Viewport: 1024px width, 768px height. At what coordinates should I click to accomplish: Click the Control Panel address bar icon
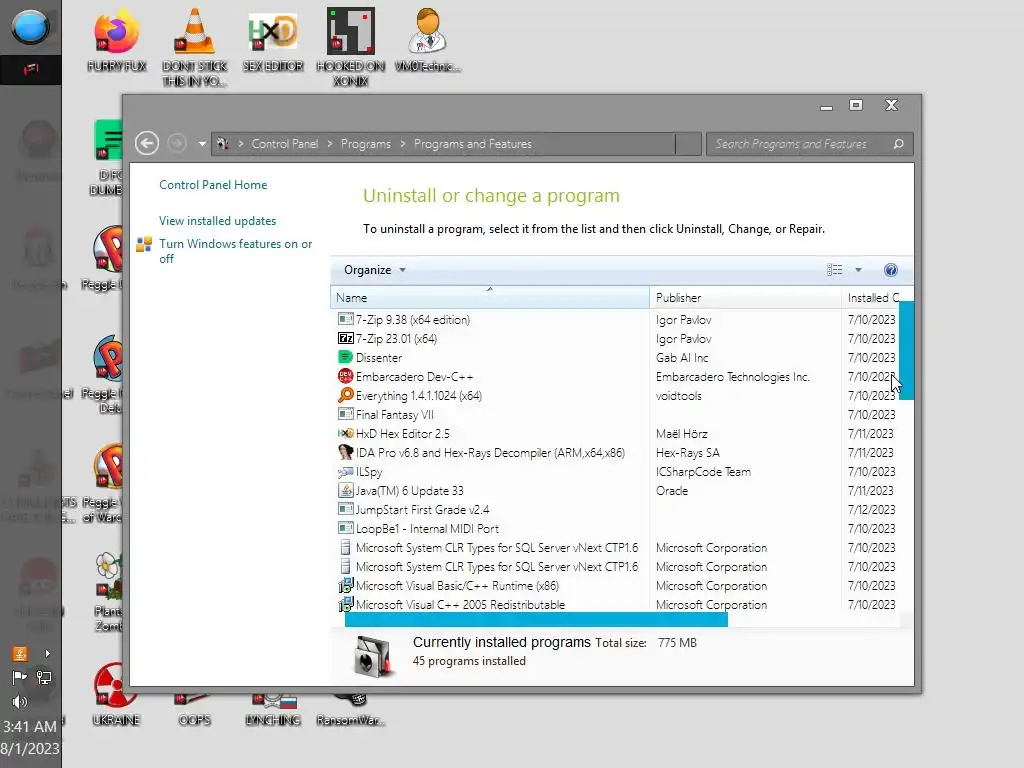(223, 144)
